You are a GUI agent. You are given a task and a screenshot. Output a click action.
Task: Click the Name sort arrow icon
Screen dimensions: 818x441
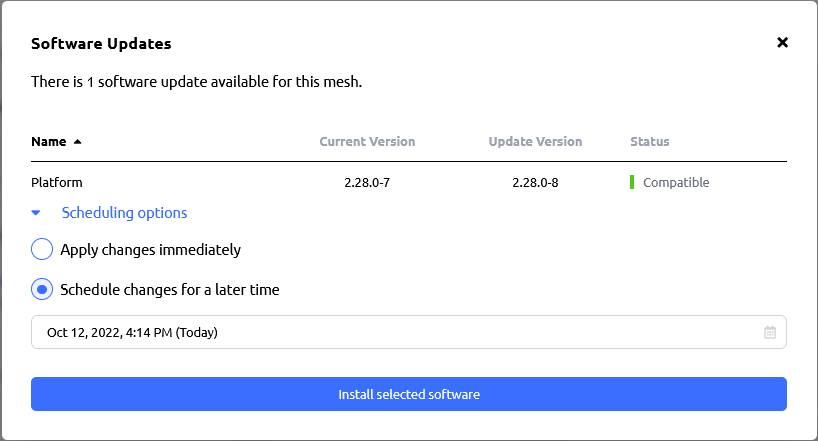pos(78,141)
